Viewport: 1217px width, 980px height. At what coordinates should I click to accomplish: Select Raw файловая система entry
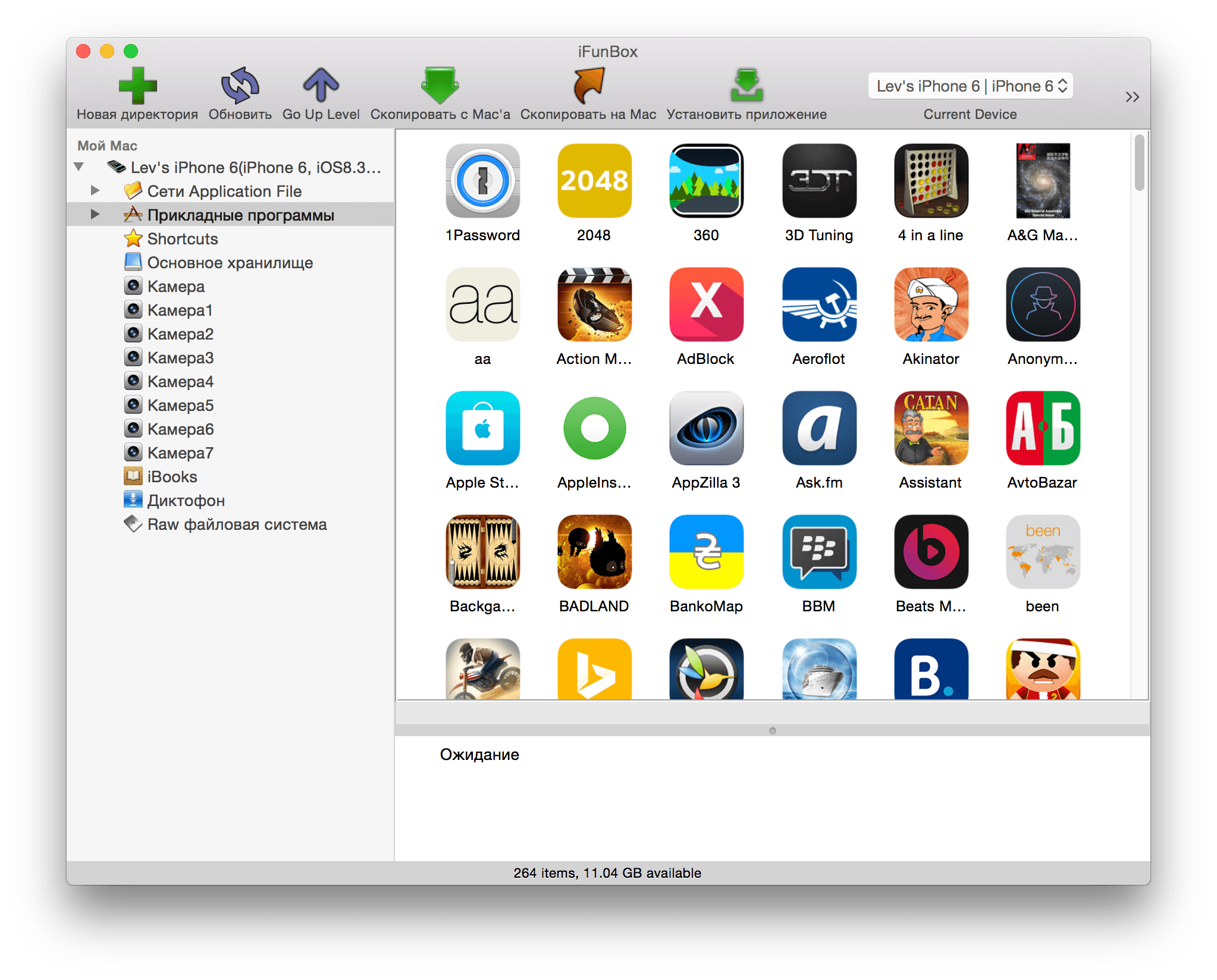pyautogui.click(x=237, y=524)
